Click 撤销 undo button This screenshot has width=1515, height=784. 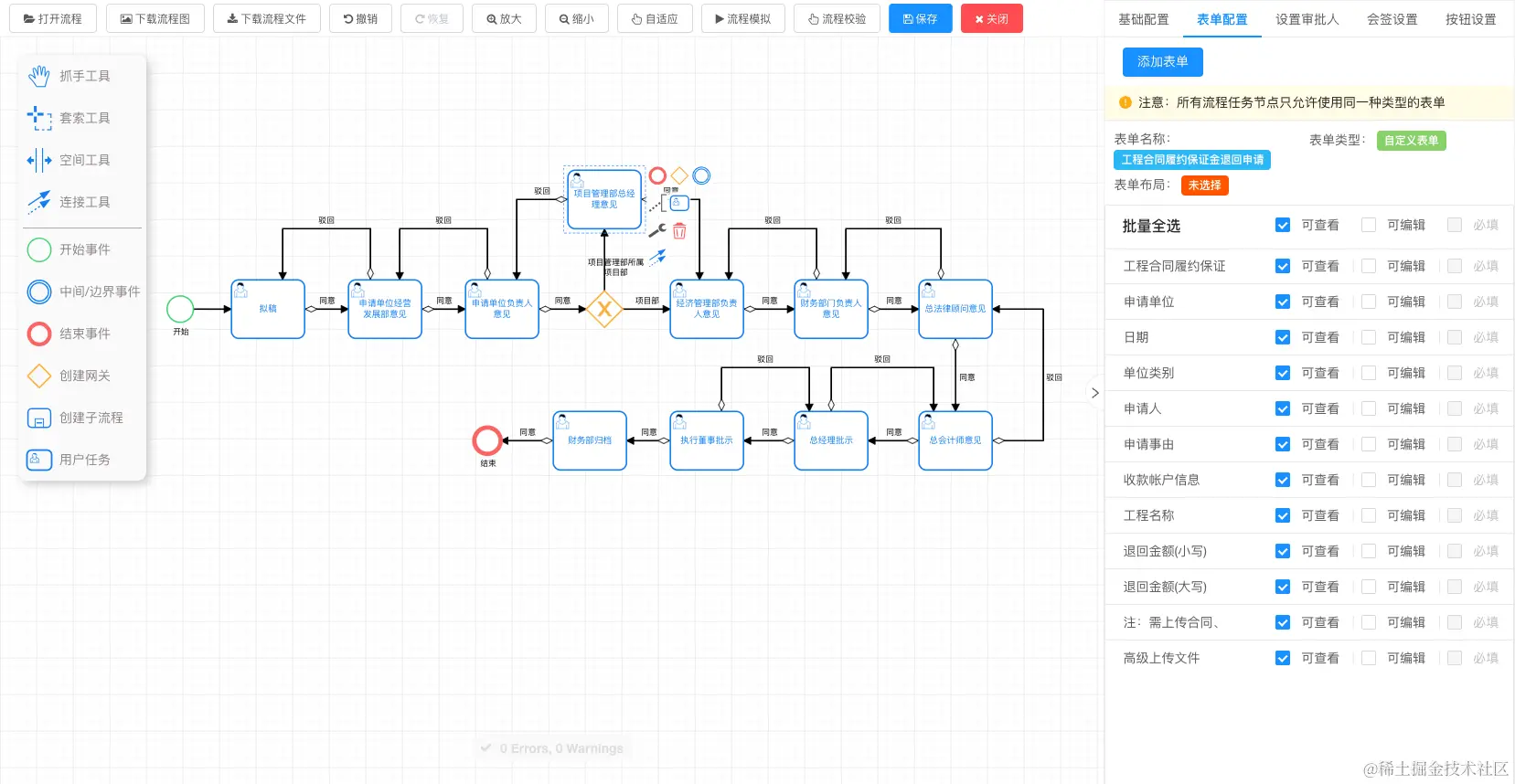point(361,18)
